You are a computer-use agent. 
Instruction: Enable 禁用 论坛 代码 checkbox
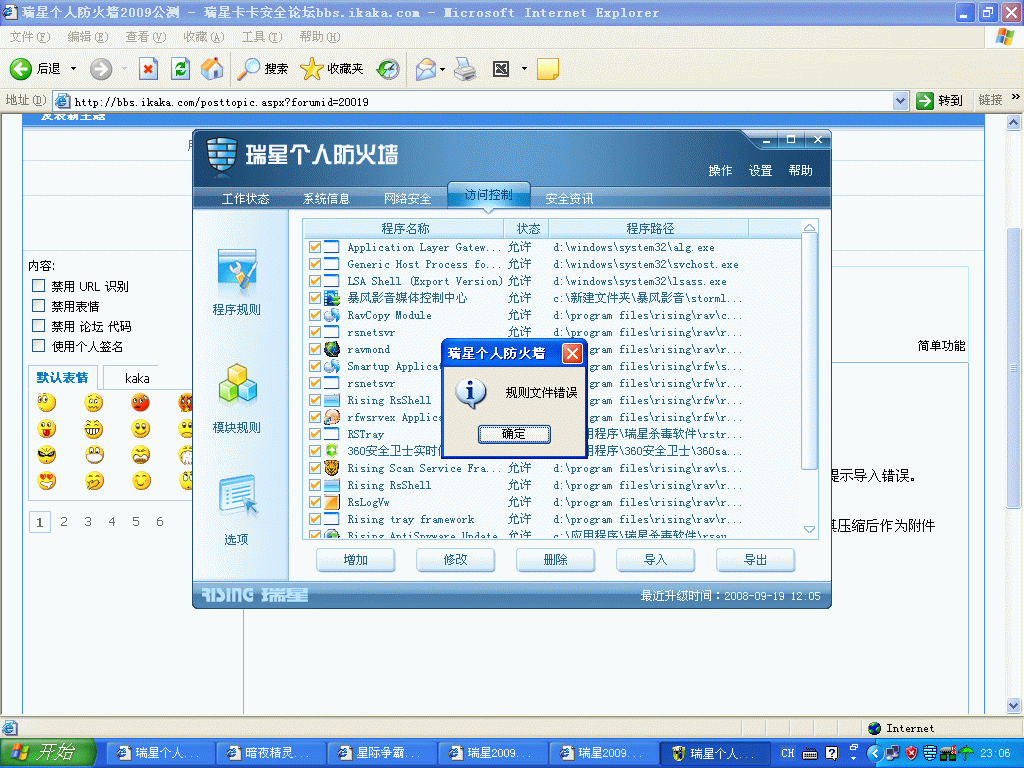coord(39,326)
